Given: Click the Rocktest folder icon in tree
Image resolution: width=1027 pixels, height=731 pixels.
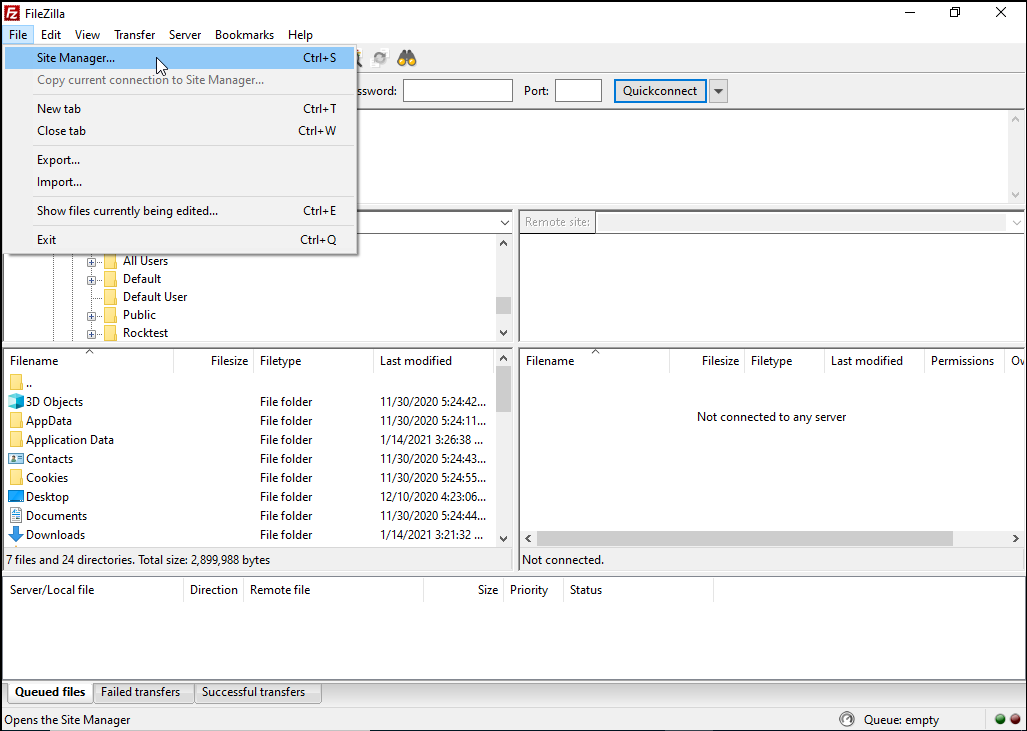Looking at the screenshot, I should pos(110,333).
